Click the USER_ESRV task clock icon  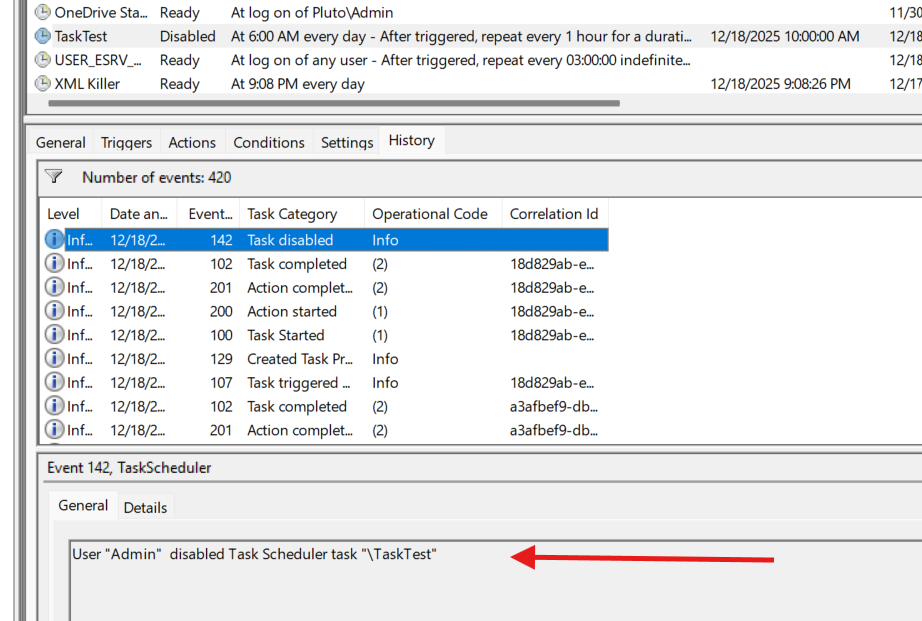click(x=42, y=60)
